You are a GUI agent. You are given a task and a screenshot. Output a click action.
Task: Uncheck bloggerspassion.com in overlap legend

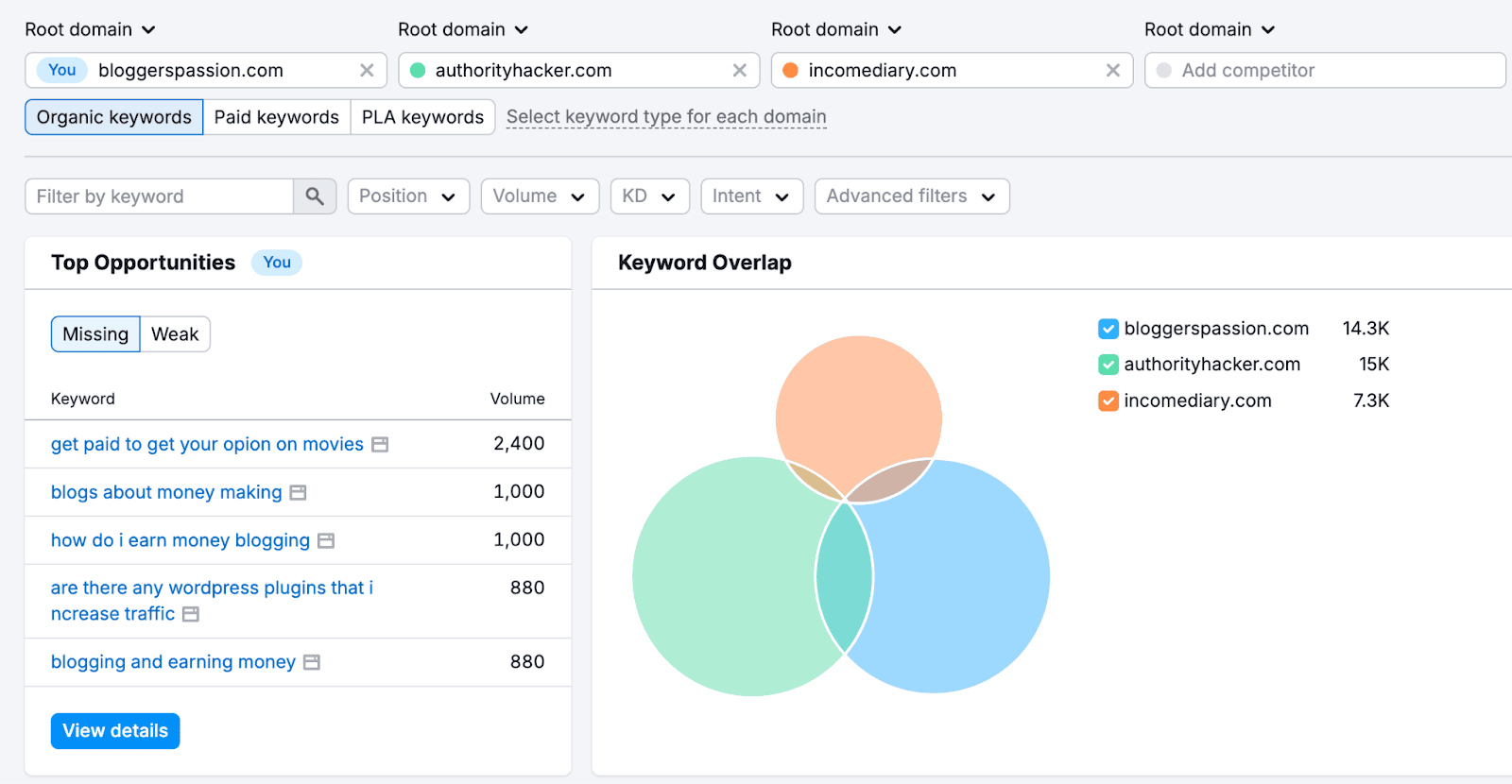point(1108,329)
